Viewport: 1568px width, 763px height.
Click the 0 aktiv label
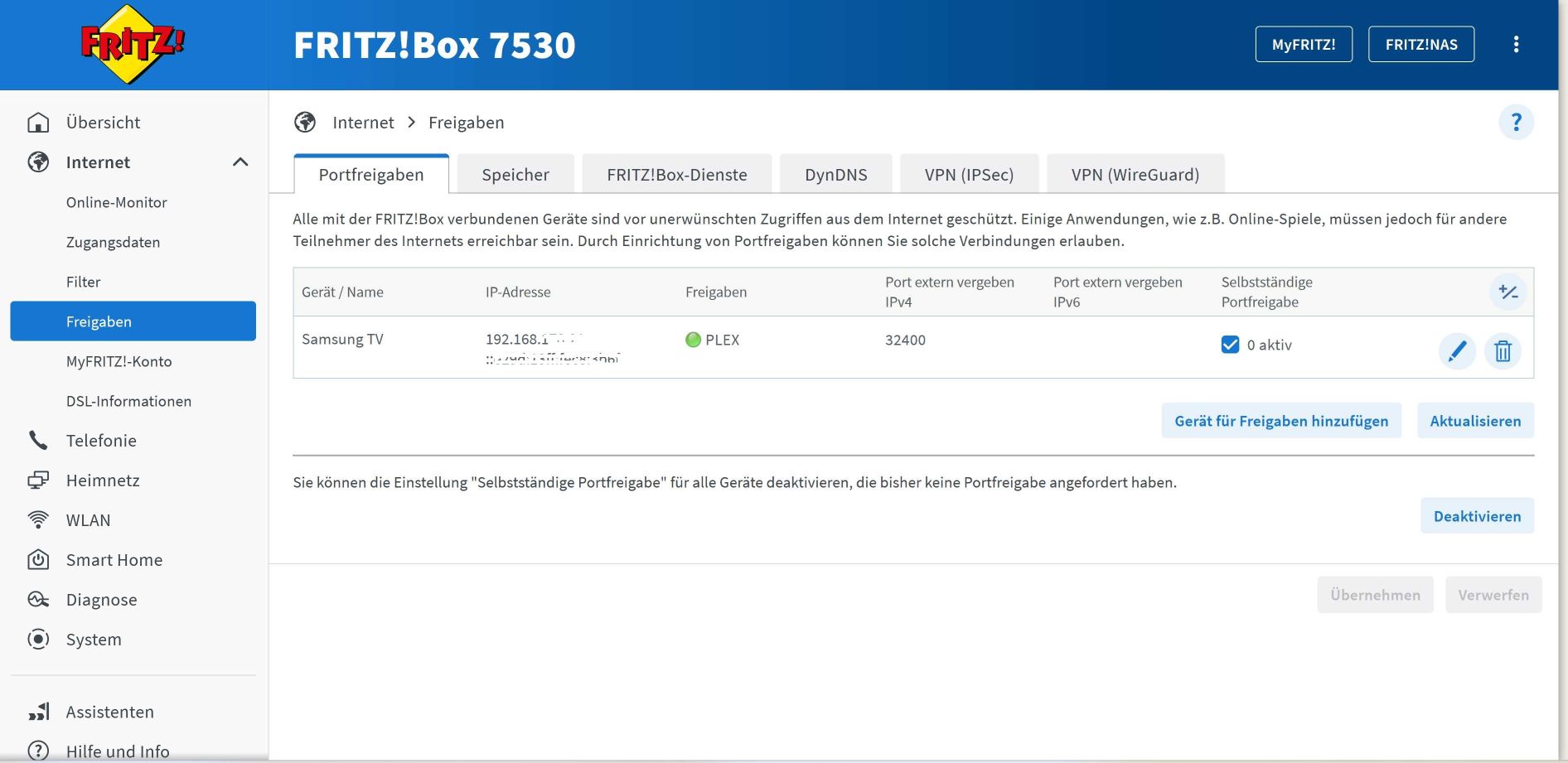[x=1270, y=345]
